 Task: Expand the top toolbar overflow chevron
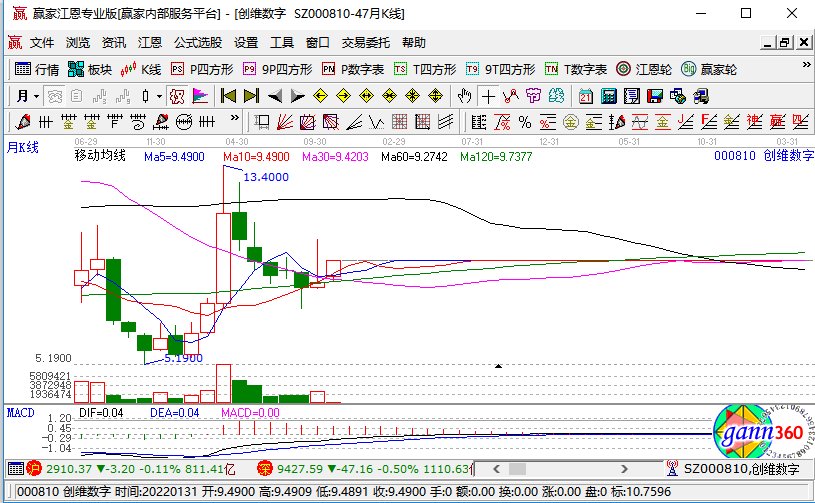click(806, 65)
